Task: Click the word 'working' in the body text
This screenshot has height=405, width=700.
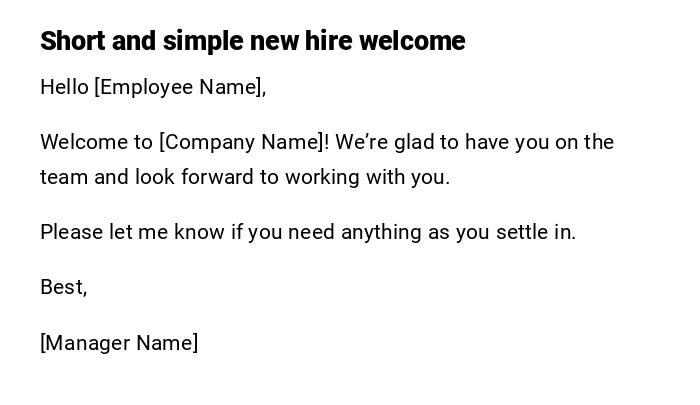Action: point(321,177)
